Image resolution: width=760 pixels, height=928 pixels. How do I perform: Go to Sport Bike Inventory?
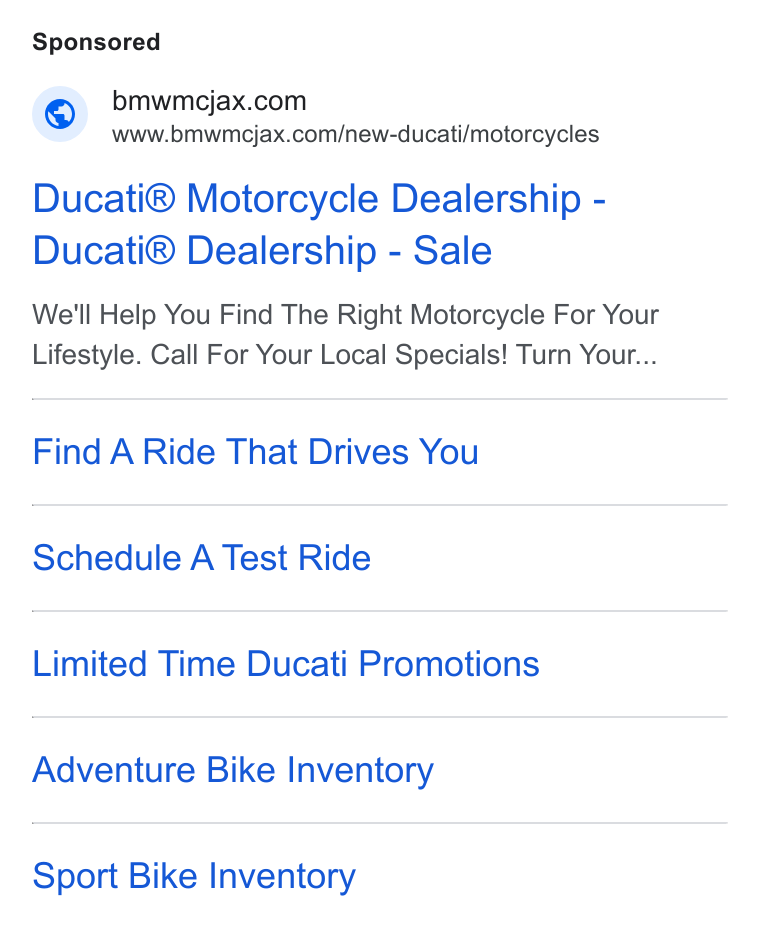pos(194,876)
